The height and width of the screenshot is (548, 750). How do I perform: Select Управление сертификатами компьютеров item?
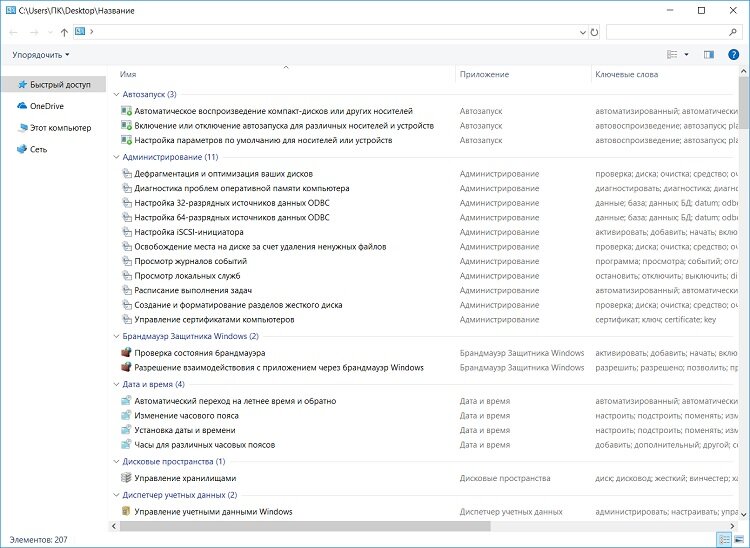click(214, 319)
